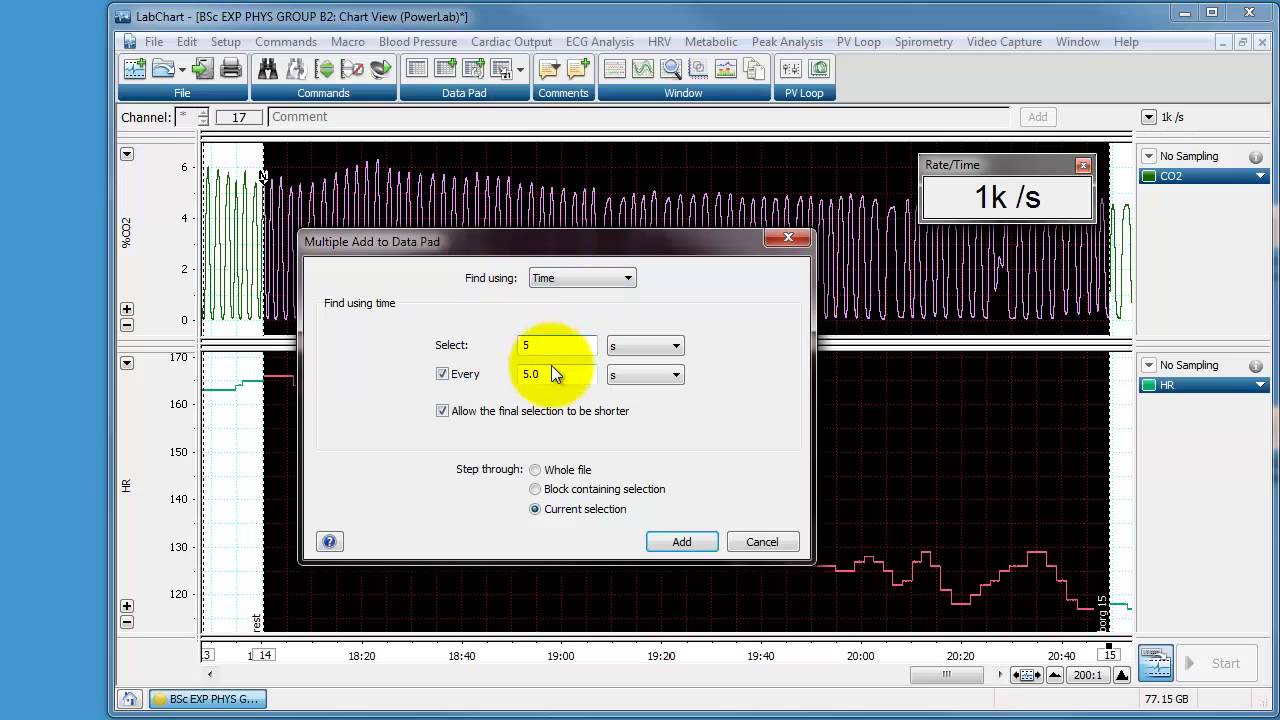Click the green up-down arrows Commands icon
The height and width of the screenshot is (720, 1280).
[x=324, y=69]
